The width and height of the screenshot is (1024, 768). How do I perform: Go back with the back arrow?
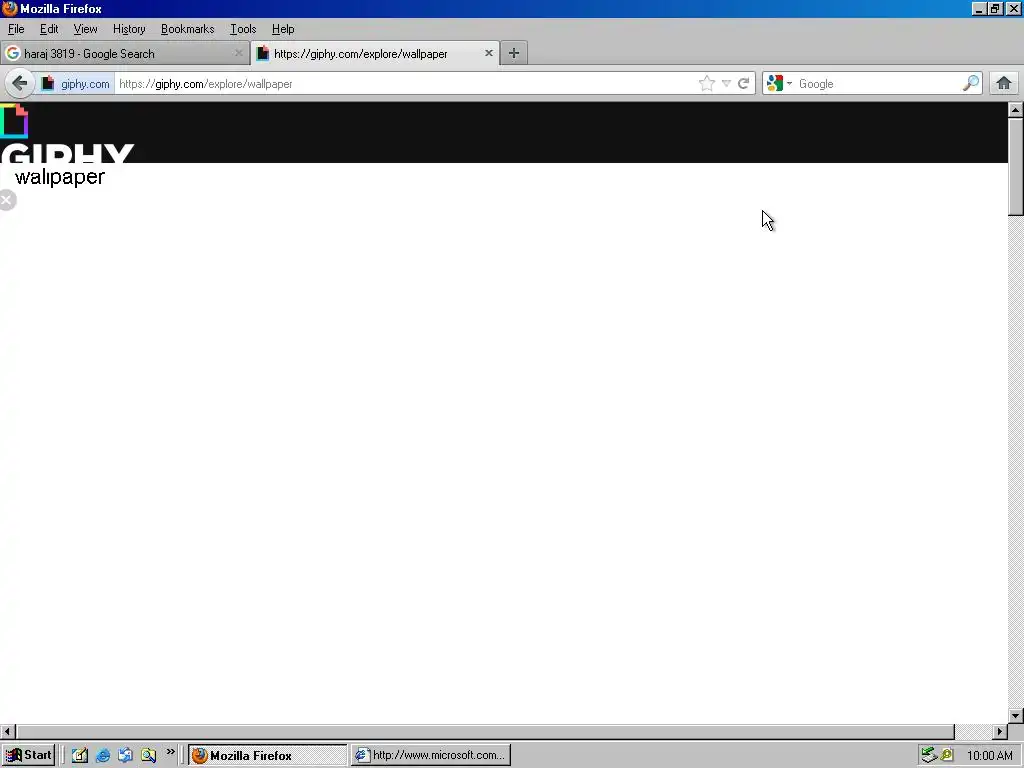coord(20,84)
